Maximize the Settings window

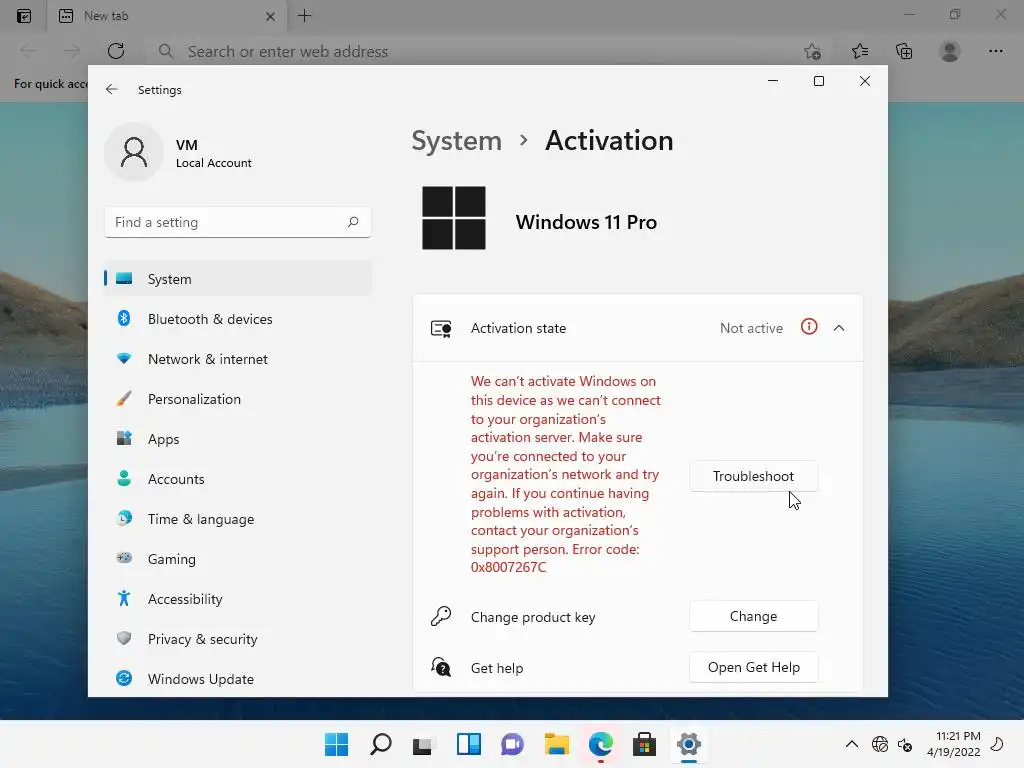click(x=819, y=81)
